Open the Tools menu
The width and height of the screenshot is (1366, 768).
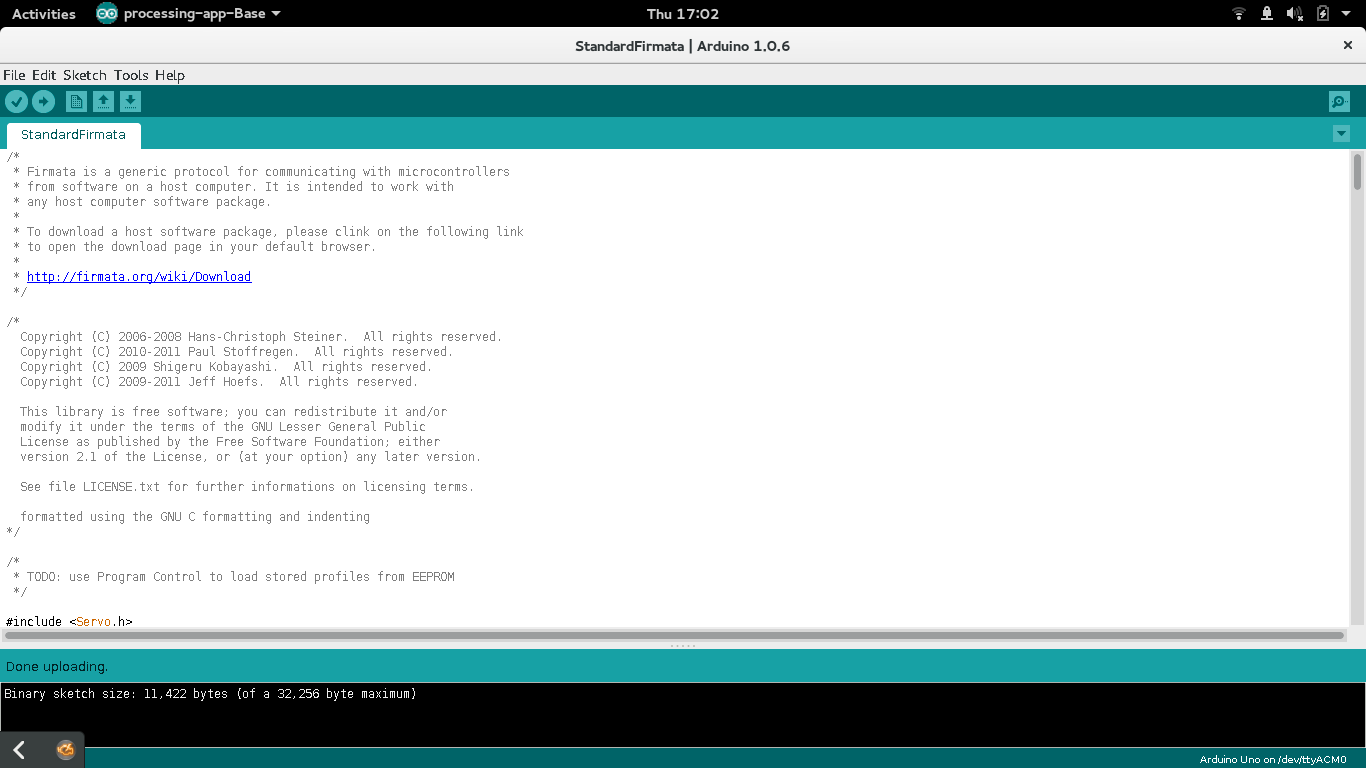click(131, 75)
